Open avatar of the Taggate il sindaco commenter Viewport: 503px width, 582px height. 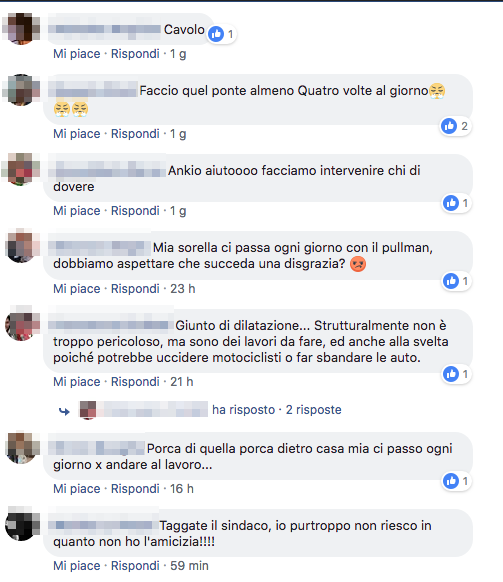[22, 524]
